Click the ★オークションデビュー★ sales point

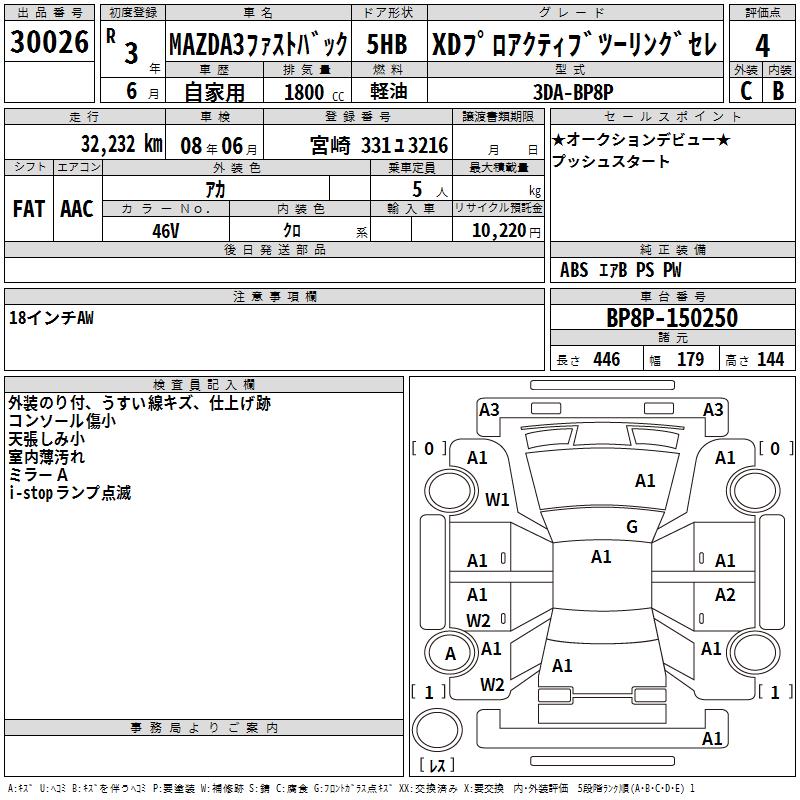pyautogui.click(x=641, y=139)
